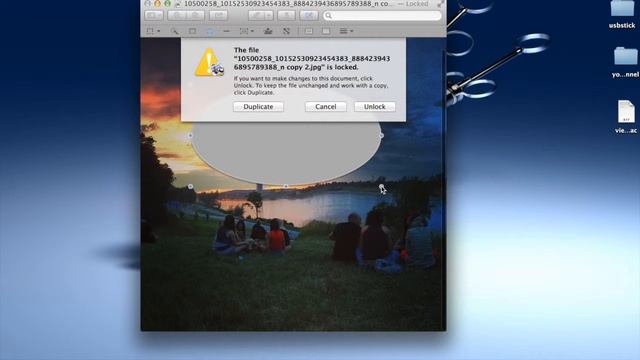Open the Adjust Color tool

point(268,31)
